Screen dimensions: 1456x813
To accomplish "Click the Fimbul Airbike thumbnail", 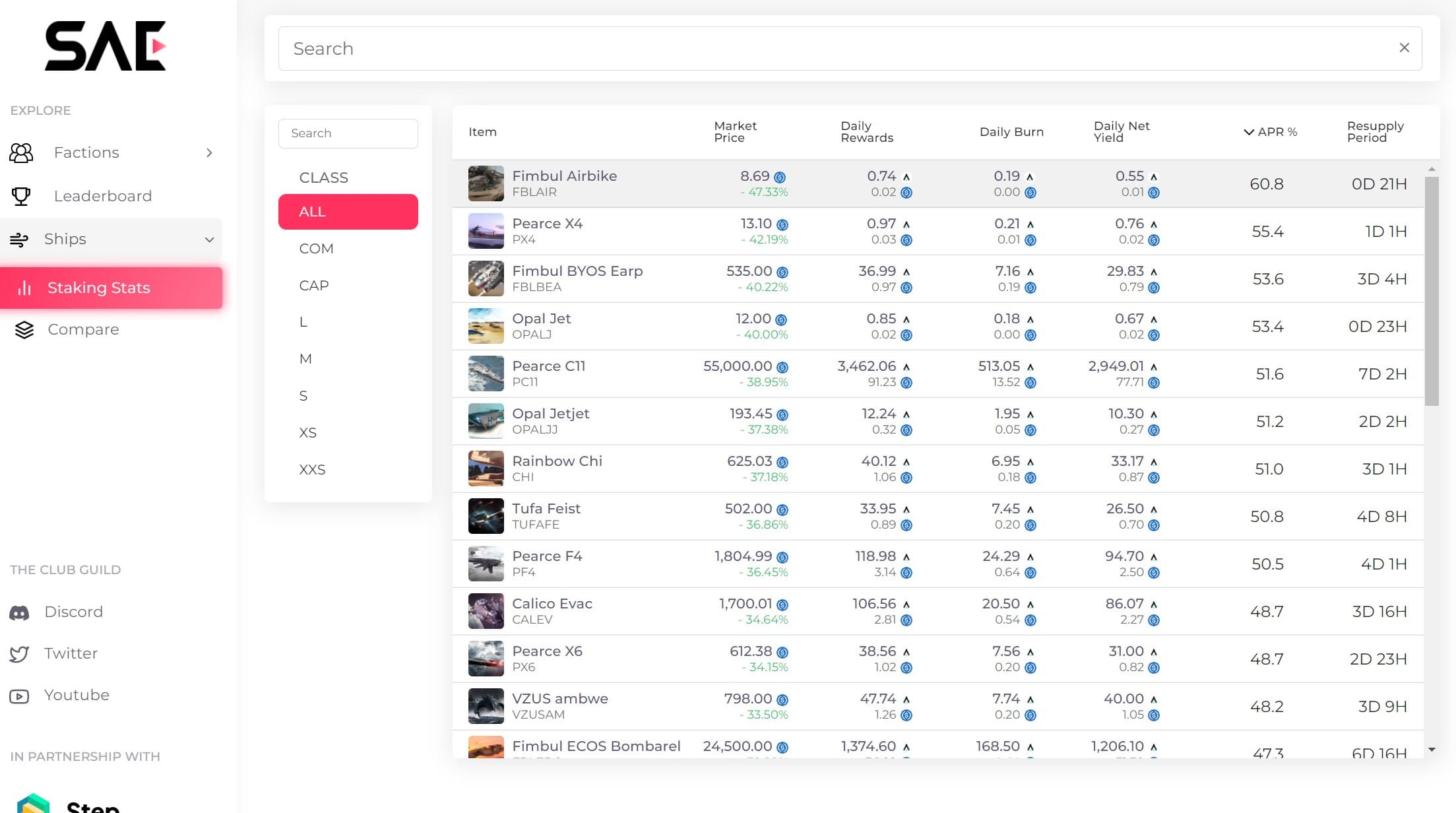I will (486, 183).
